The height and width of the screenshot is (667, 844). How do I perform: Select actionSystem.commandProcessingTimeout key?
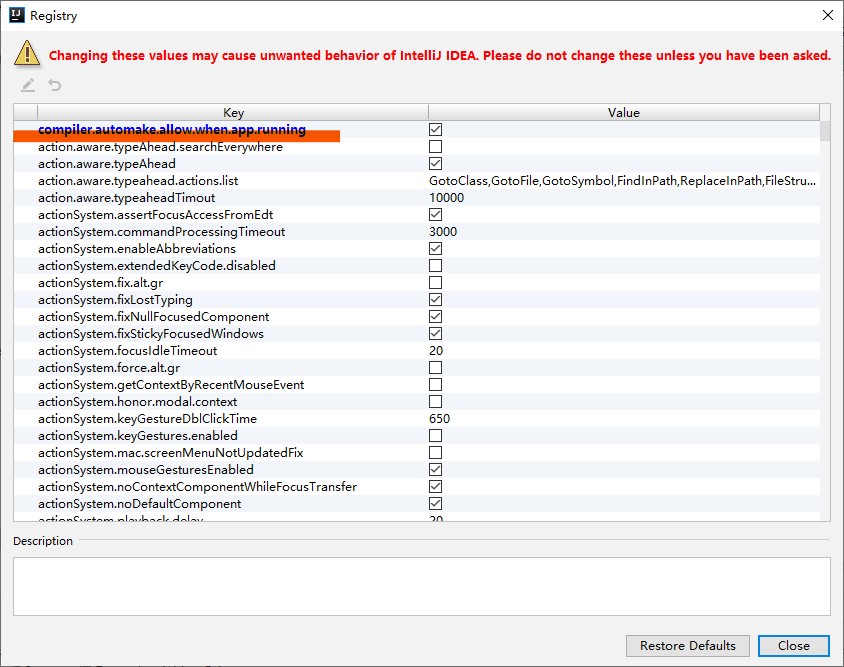pos(161,232)
